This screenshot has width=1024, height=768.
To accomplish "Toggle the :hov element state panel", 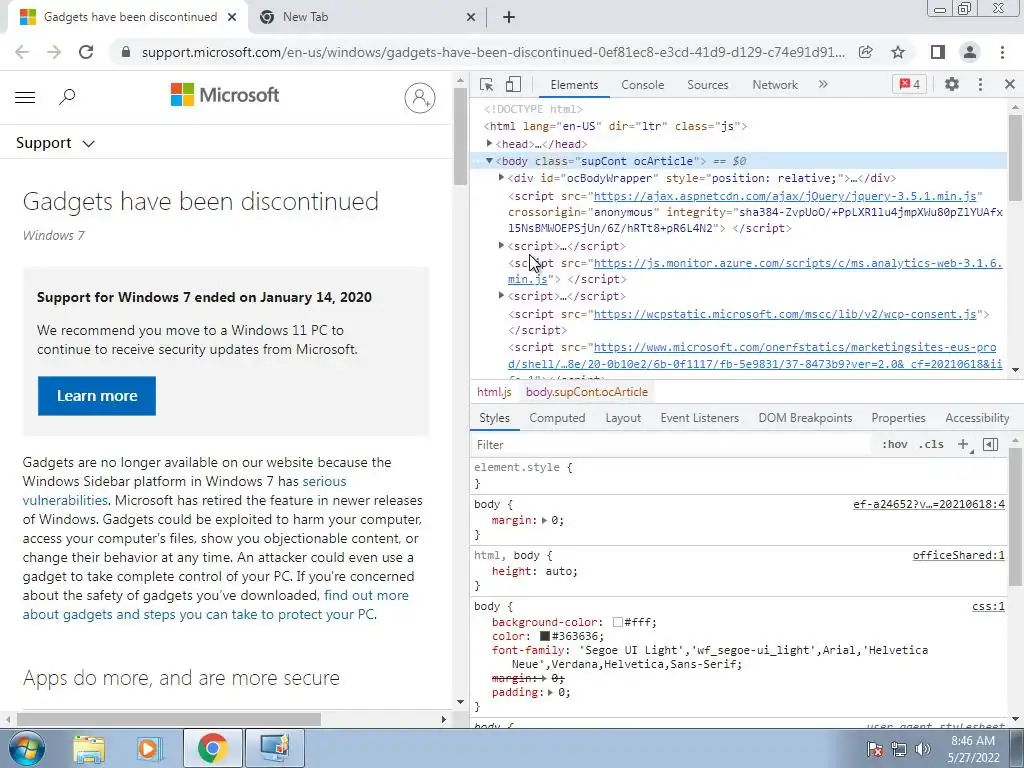I will coord(895,445).
